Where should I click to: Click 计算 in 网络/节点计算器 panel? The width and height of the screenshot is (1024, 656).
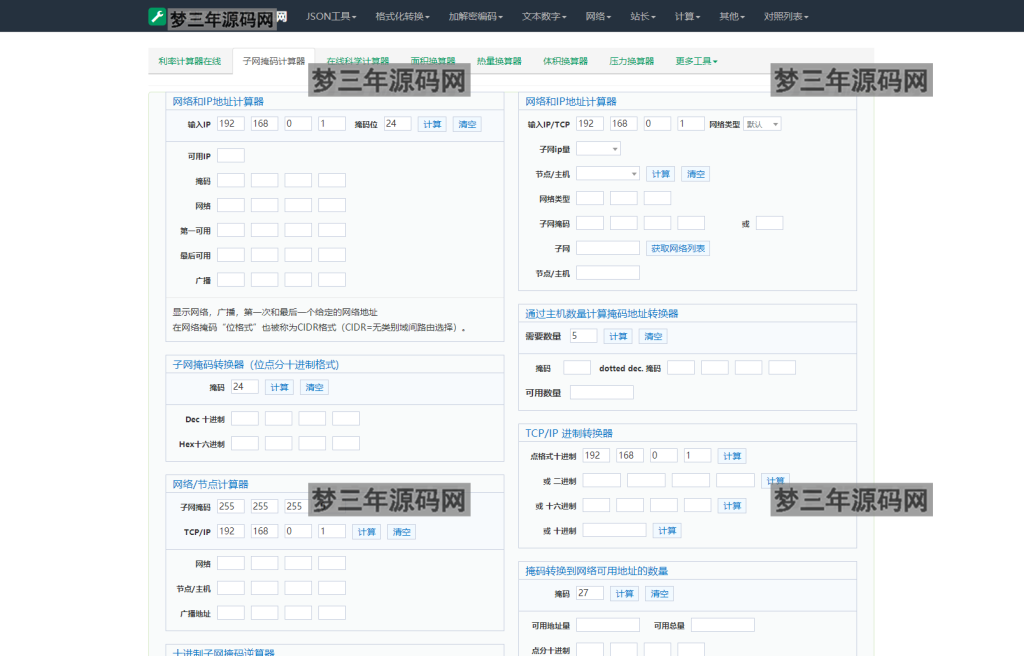tap(366, 532)
